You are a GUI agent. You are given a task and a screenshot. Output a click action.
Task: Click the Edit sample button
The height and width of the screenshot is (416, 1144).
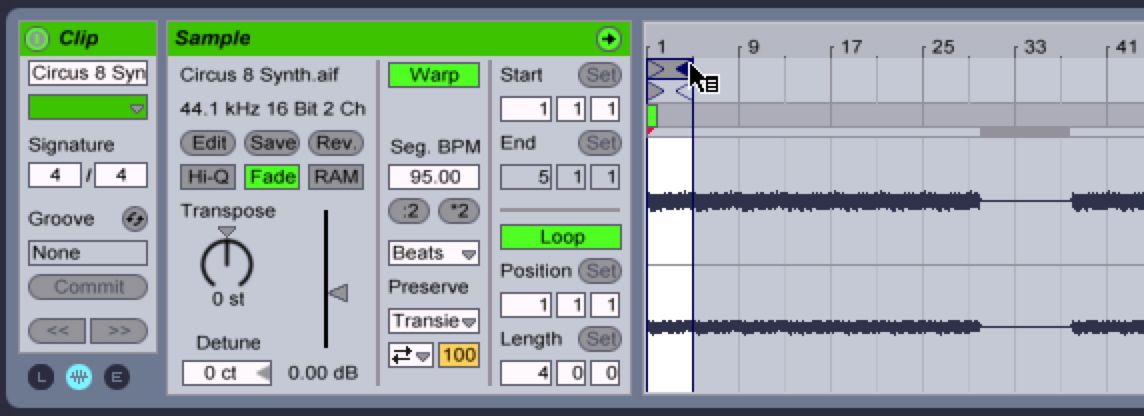[x=208, y=143]
